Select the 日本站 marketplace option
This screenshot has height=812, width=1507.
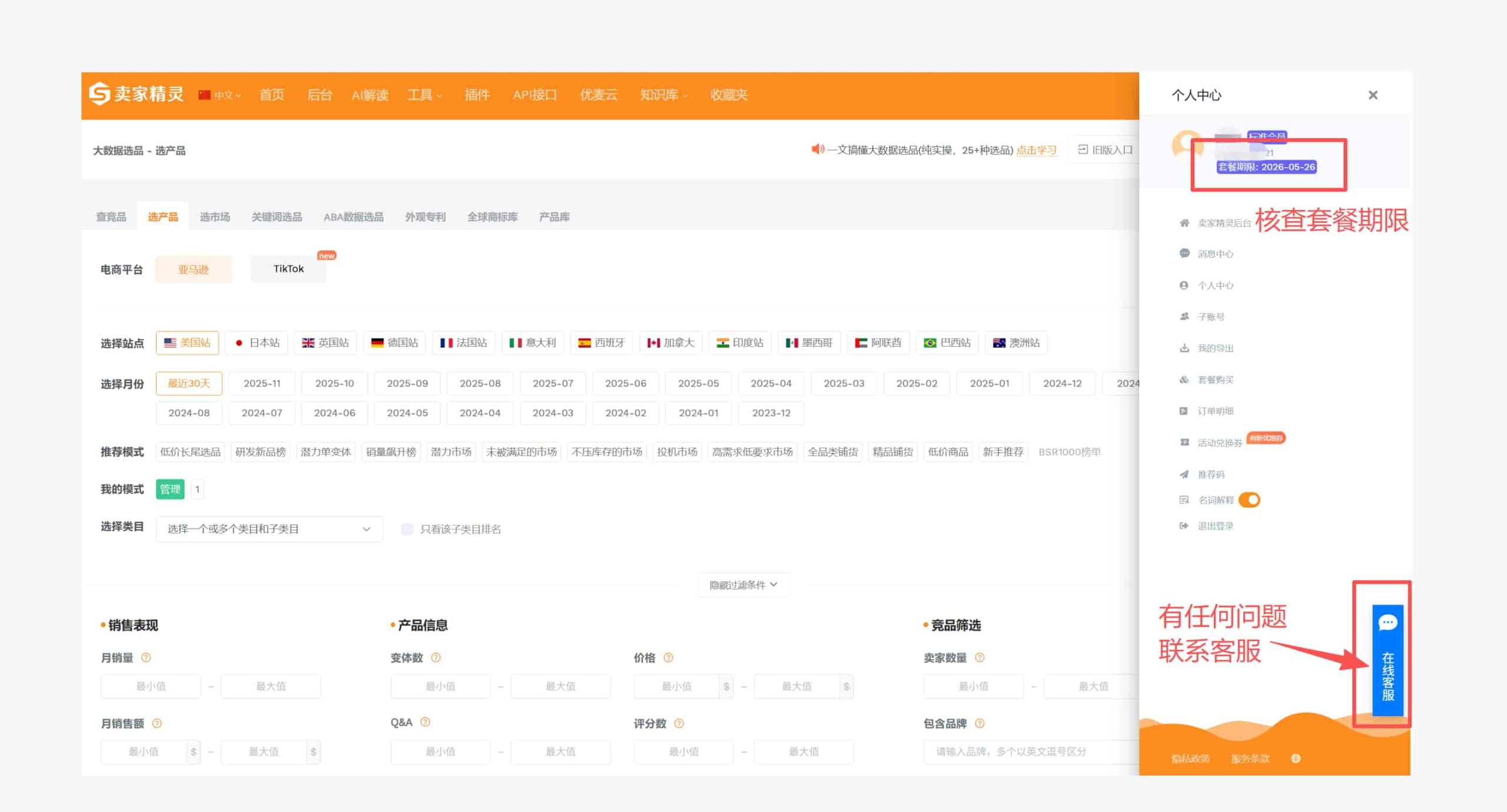(x=257, y=342)
